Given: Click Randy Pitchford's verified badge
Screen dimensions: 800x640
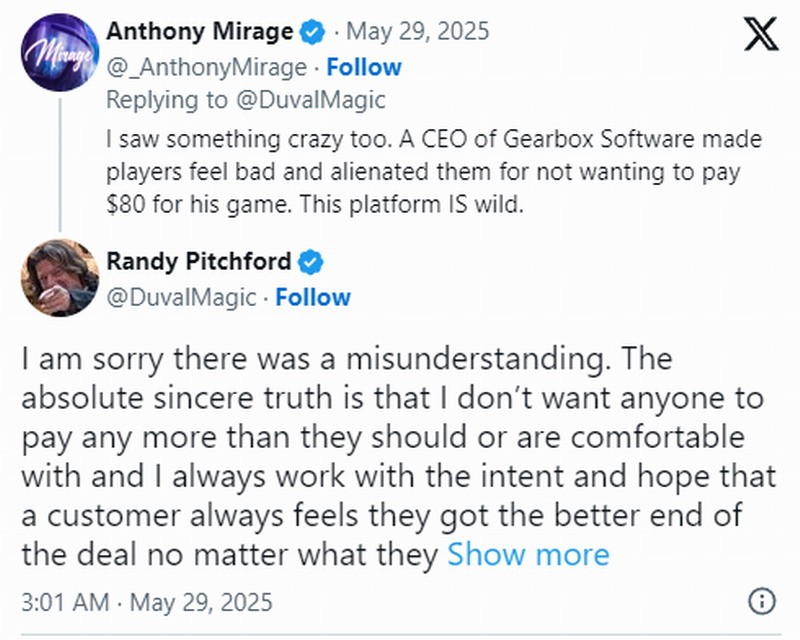Looking at the screenshot, I should pos(313,262).
